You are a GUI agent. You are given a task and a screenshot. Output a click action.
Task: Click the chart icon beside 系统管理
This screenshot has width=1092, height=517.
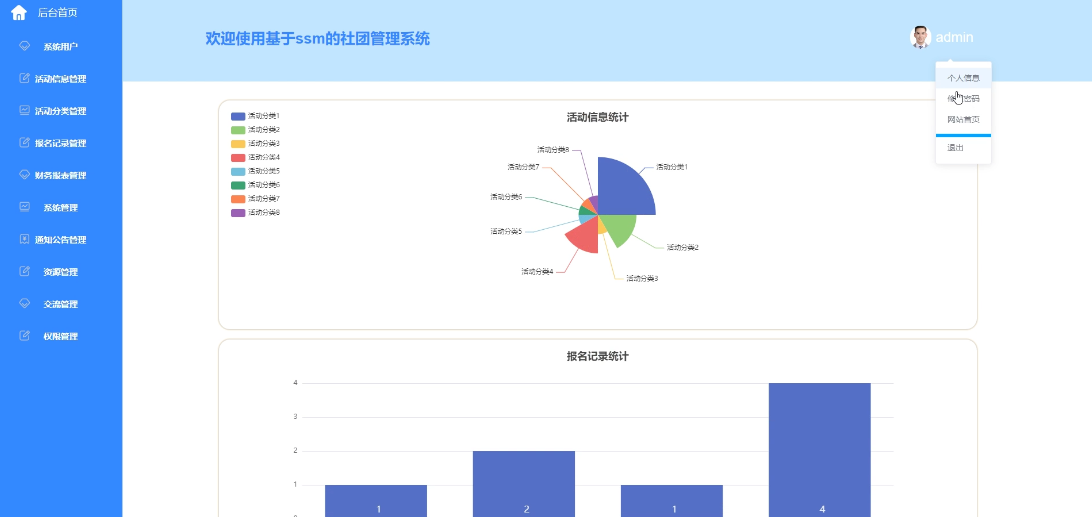[x=24, y=206]
